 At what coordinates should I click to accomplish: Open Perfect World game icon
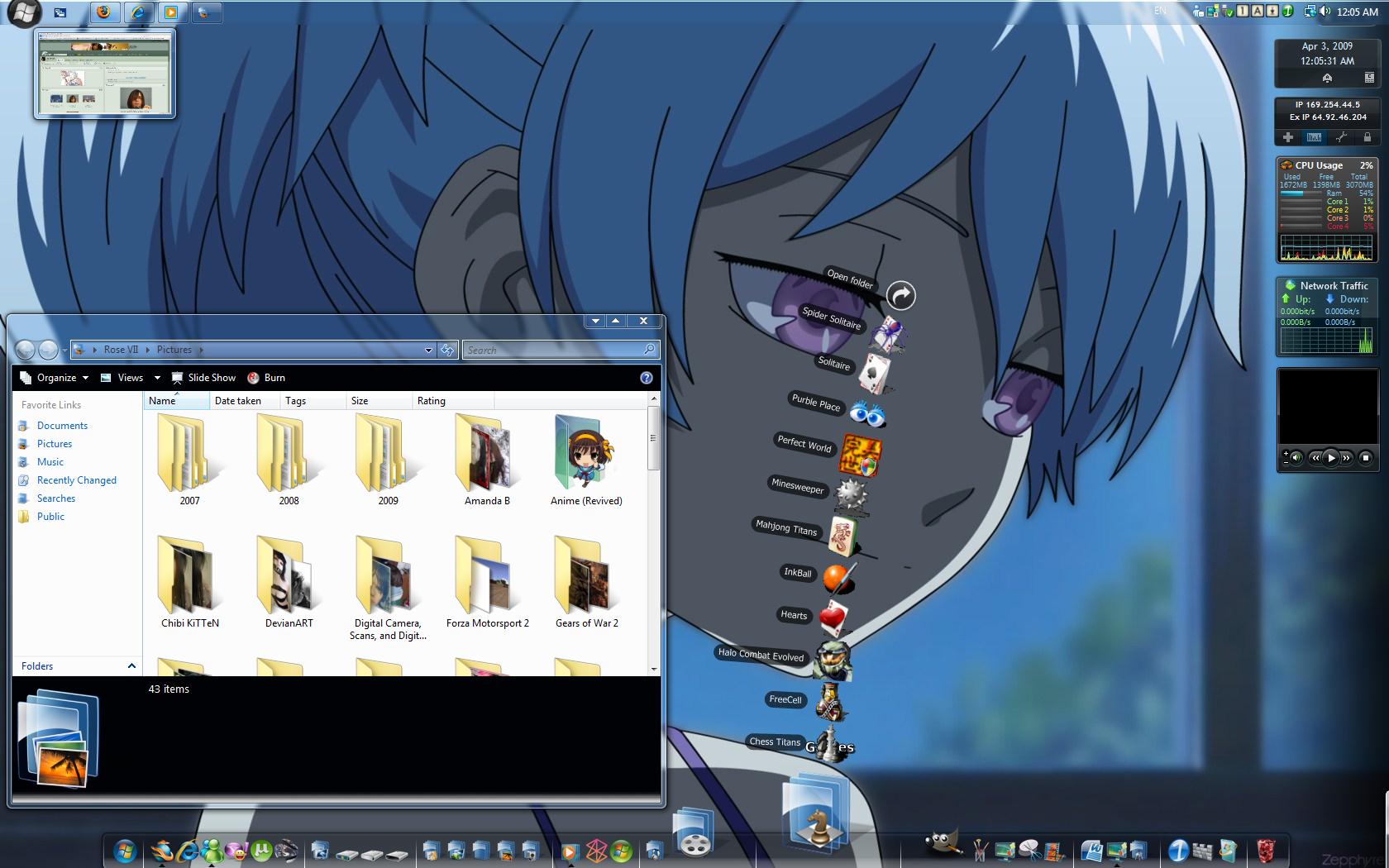click(861, 455)
